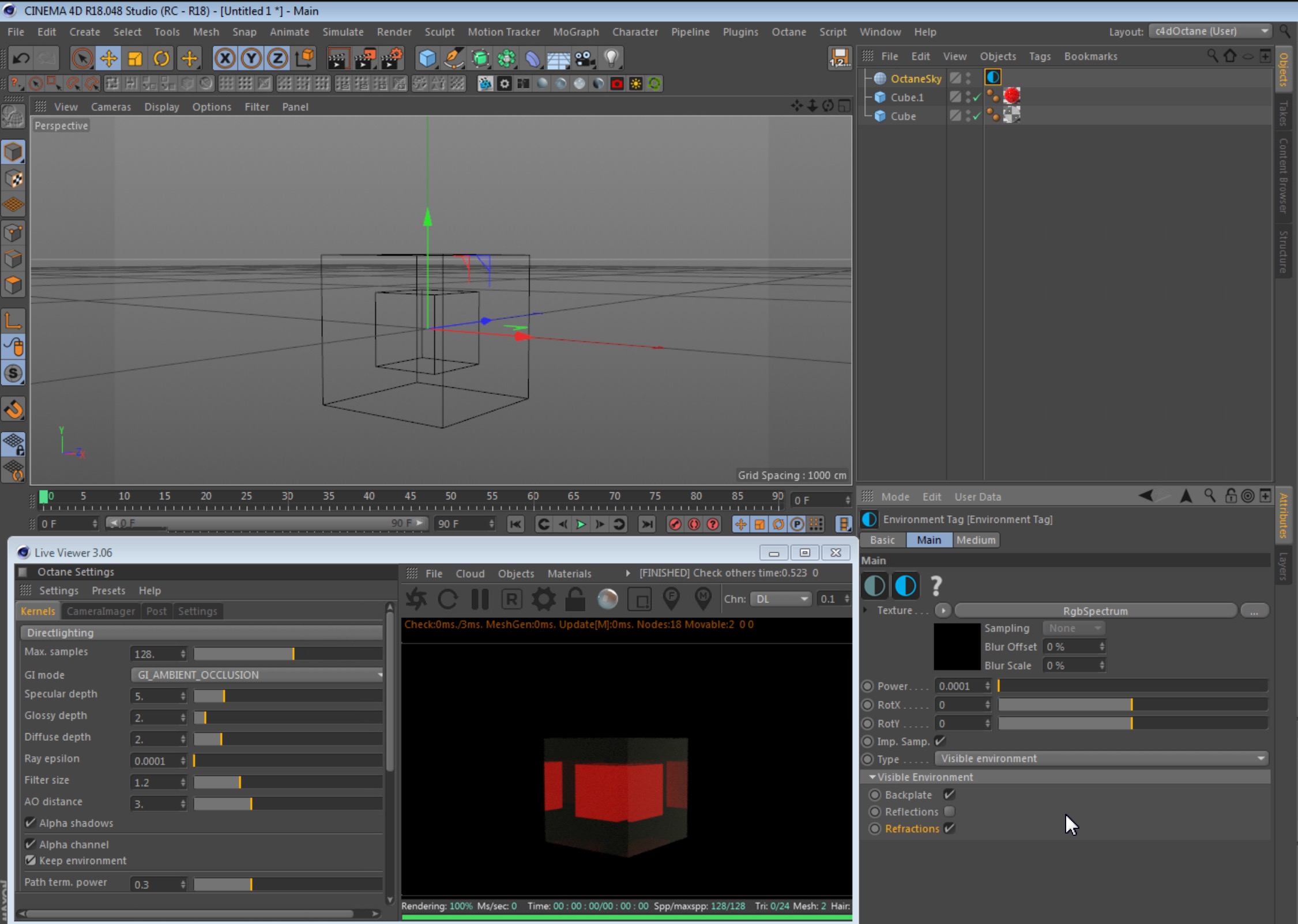Viewport: 1298px width, 924px height.
Task: Select the red material tag on Cube.1
Action: point(1011,96)
